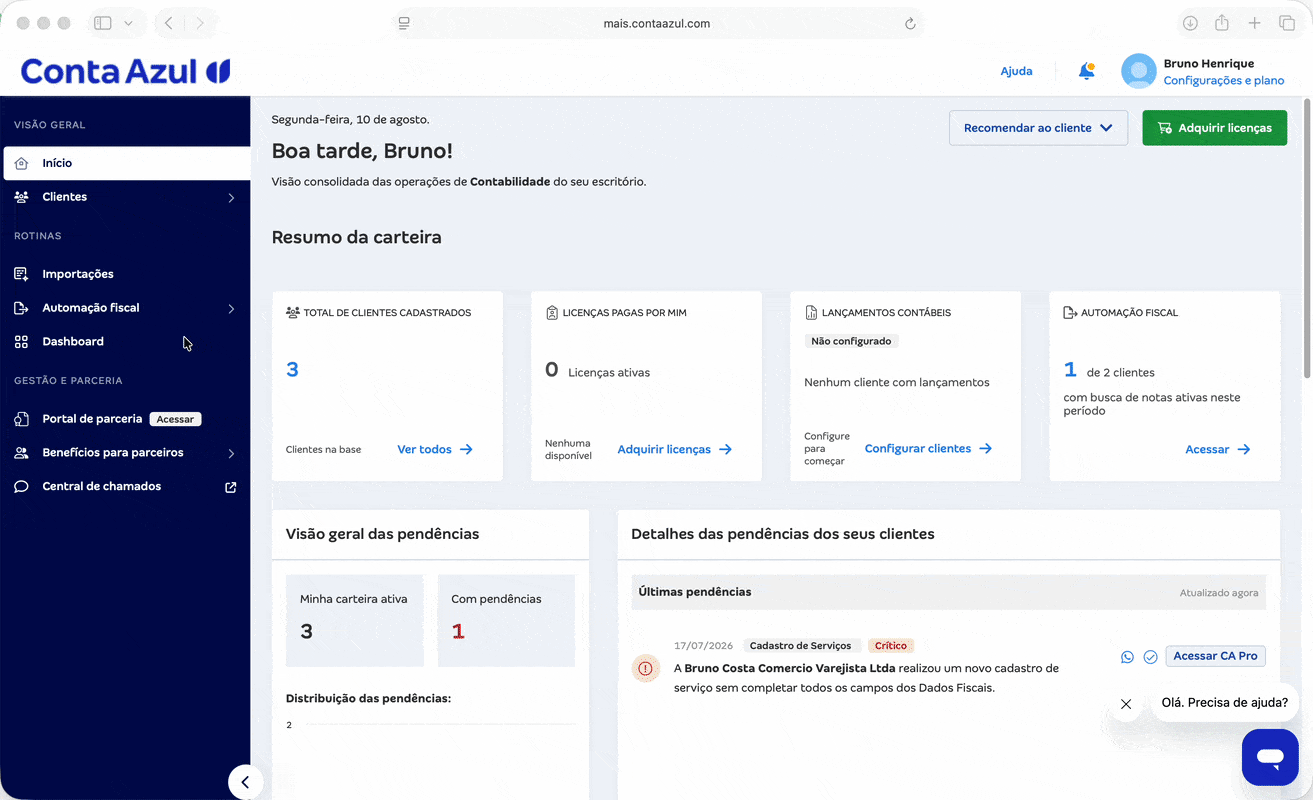
Task: Click the green Adquirir licenças button
Action: click(x=1214, y=128)
